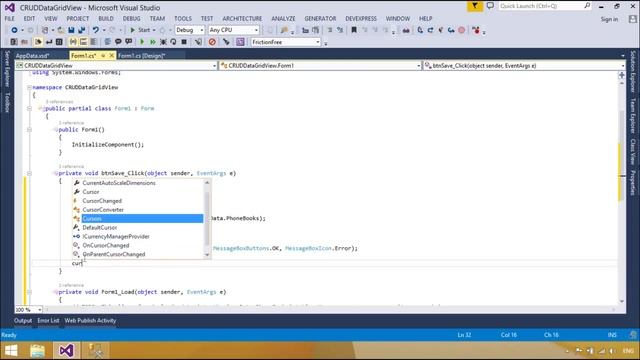Click the Save All icon
Viewport: 640px width, 360px height.
click(x=82, y=30)
